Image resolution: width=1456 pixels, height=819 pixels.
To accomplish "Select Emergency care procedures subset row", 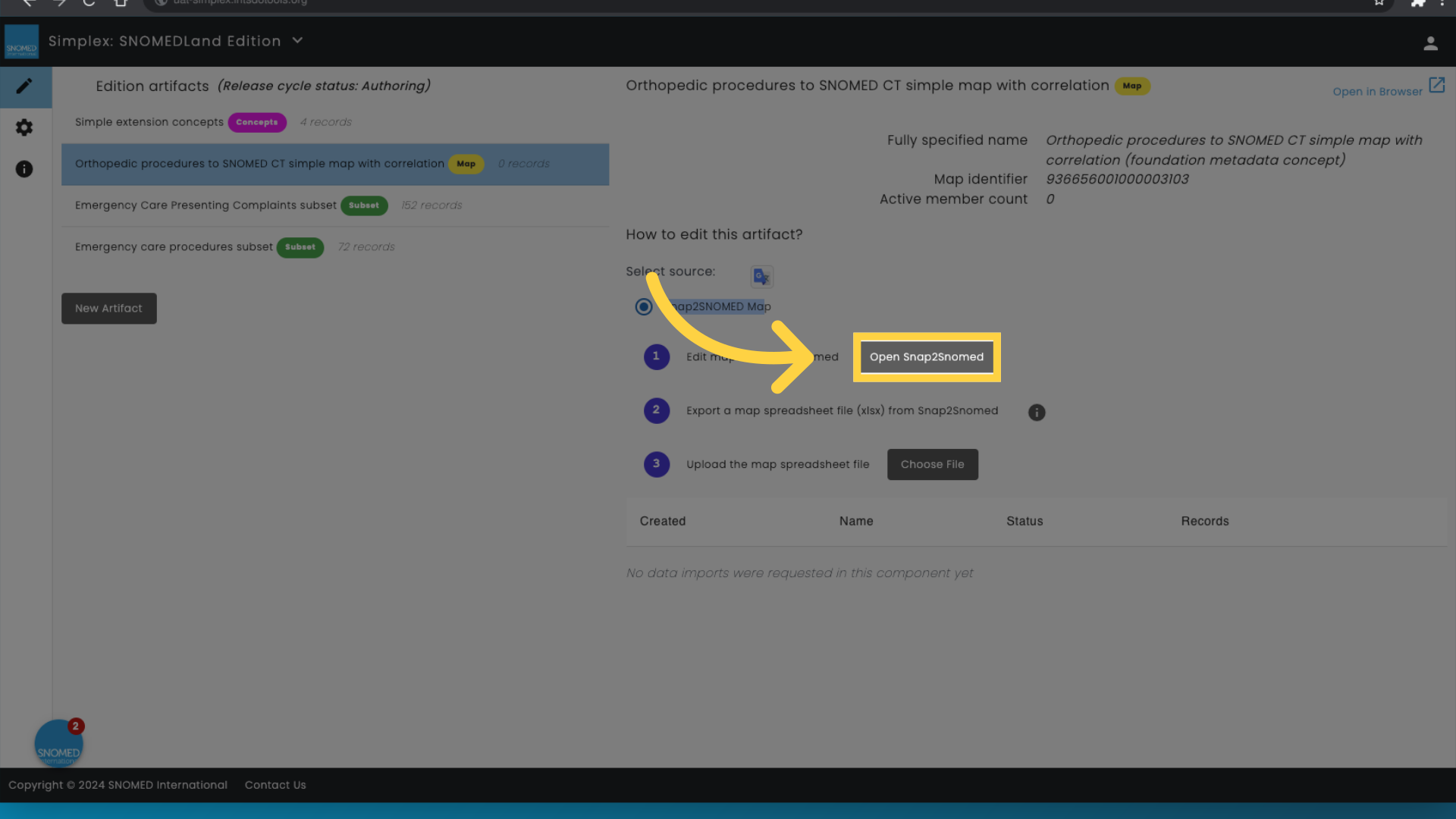I will tap(335, 248).
